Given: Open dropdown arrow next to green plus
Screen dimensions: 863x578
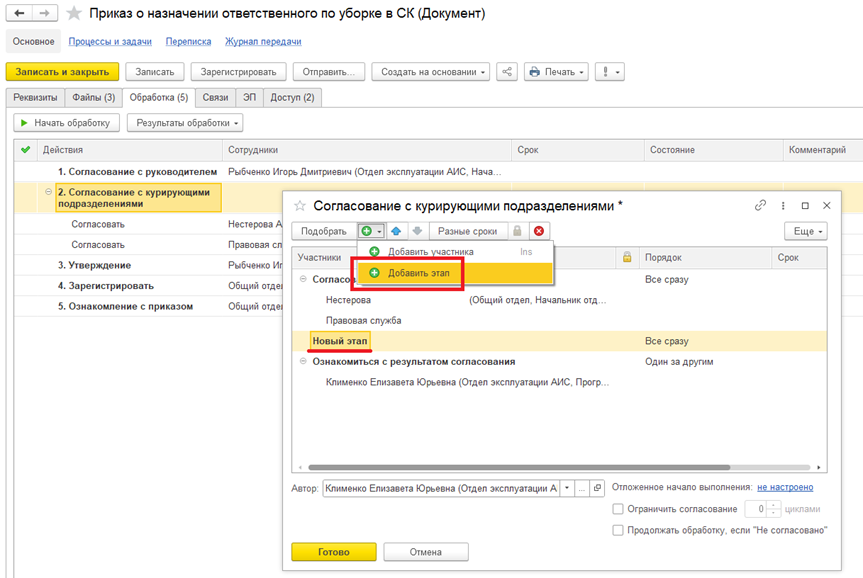Looking at the screenshot, I should pyautogui.click(x=379, y=232).
